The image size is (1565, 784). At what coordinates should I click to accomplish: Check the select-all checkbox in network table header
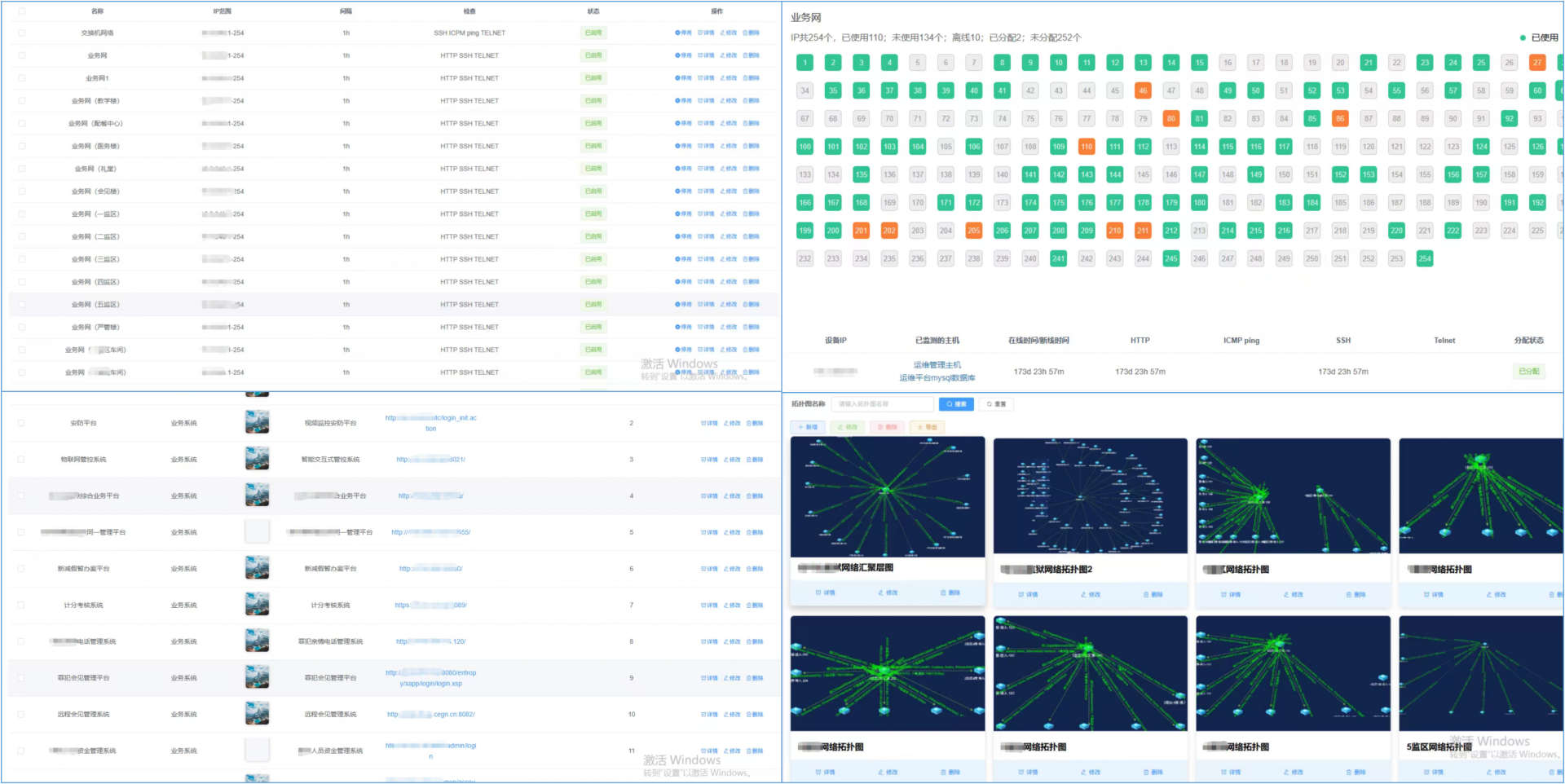click(22, 11)
